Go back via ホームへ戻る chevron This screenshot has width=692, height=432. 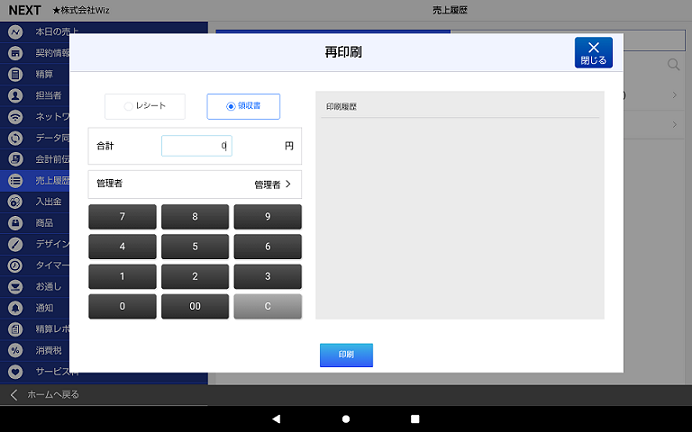(x=14, y=394)
